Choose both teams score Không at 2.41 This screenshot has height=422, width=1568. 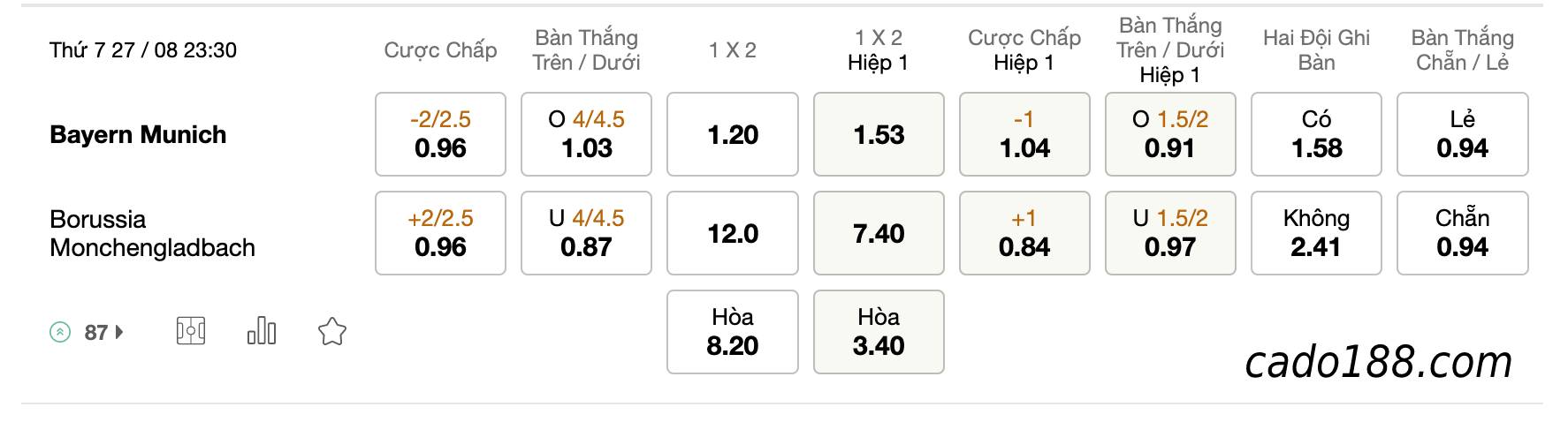click(1316, 233)
